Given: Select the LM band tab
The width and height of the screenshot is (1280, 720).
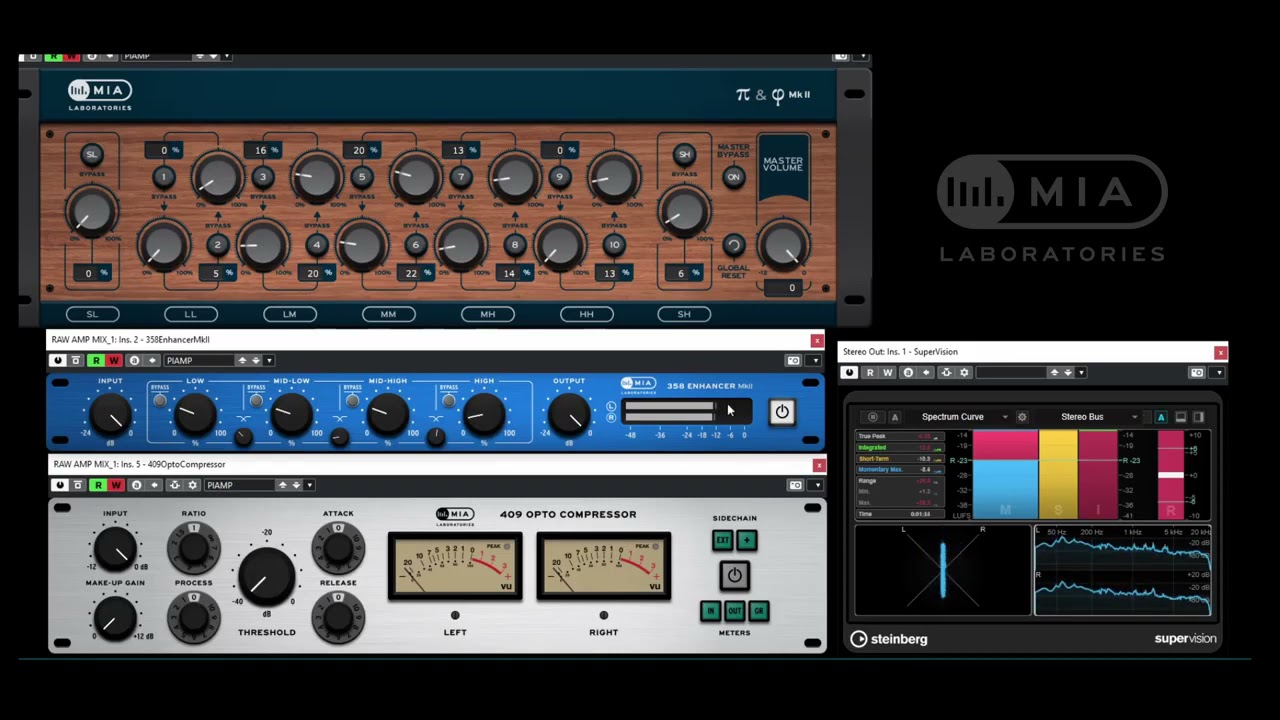Looking at the screenshot, I should [x=289, y=314].
